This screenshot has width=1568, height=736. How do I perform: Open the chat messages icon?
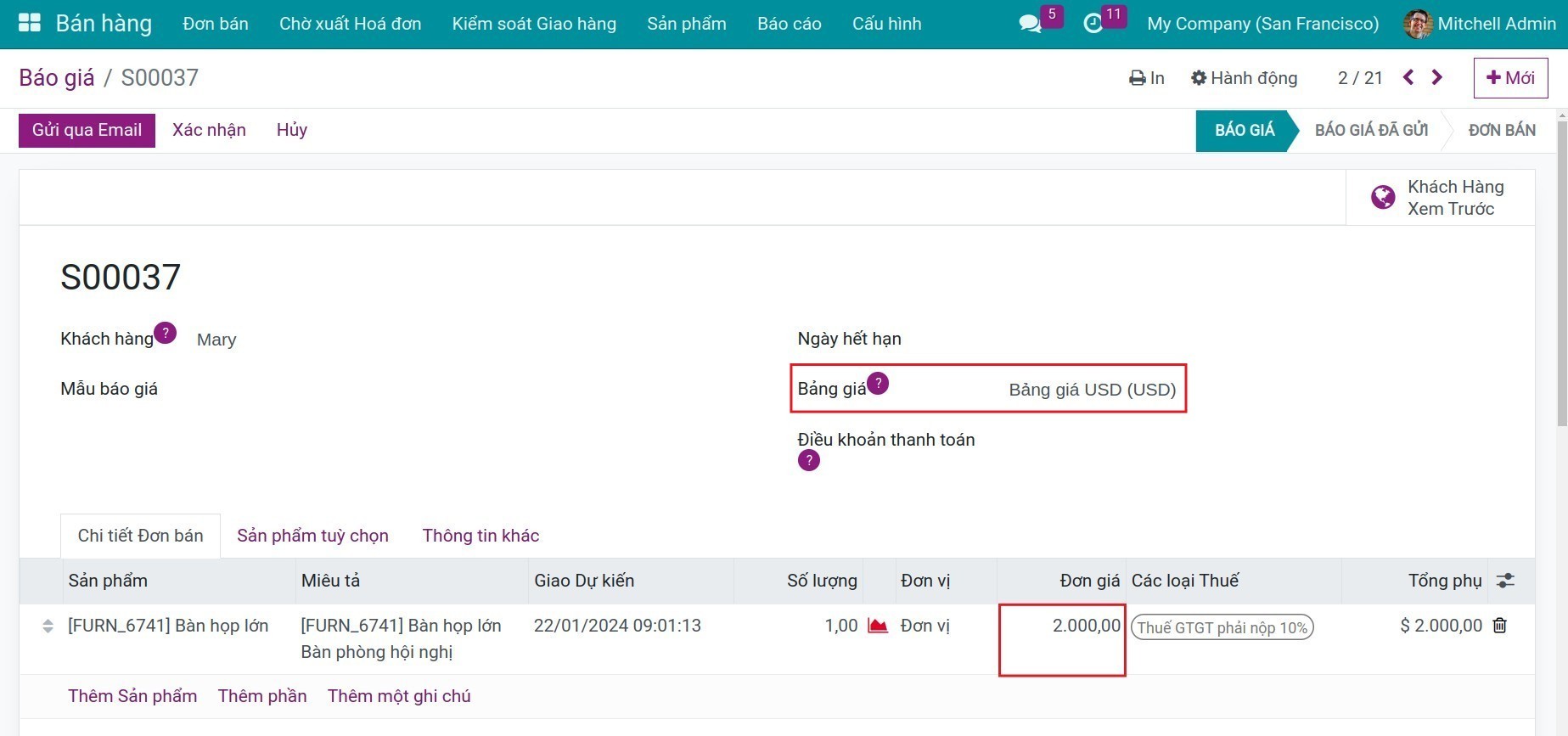(x=1030, y=24)
